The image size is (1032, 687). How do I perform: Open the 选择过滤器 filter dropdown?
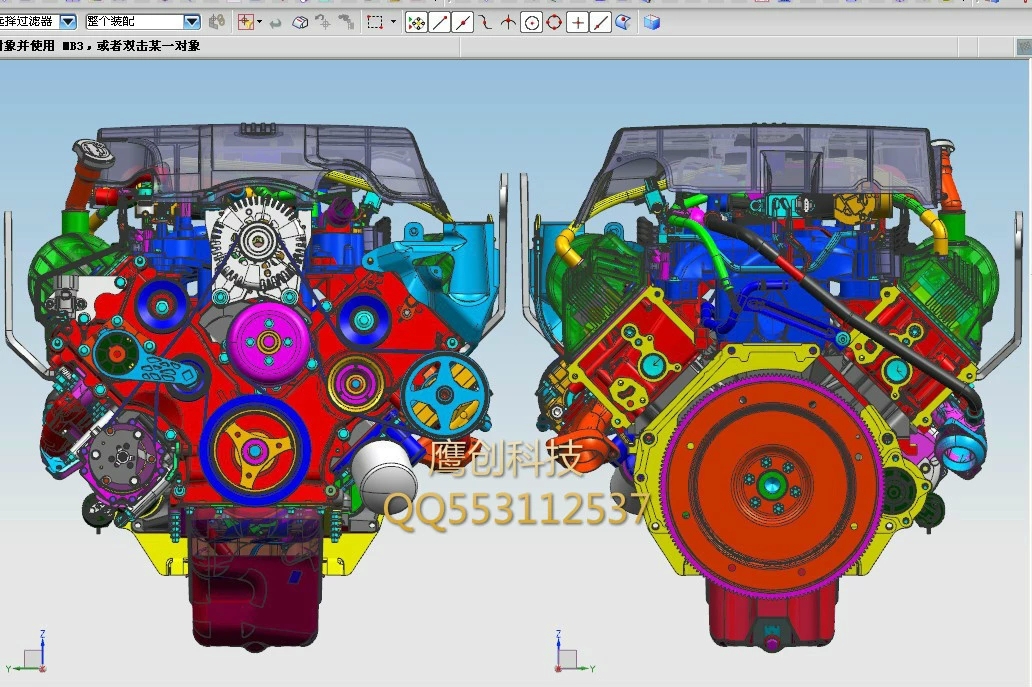[68, 22]
